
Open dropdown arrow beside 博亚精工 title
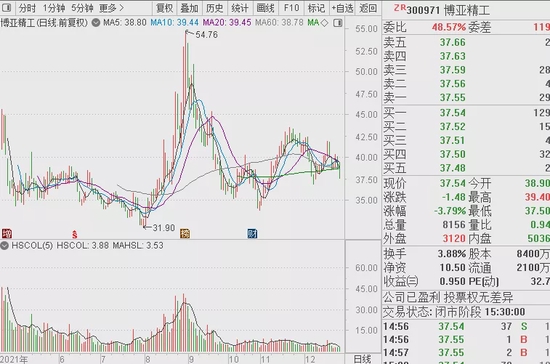96,23
